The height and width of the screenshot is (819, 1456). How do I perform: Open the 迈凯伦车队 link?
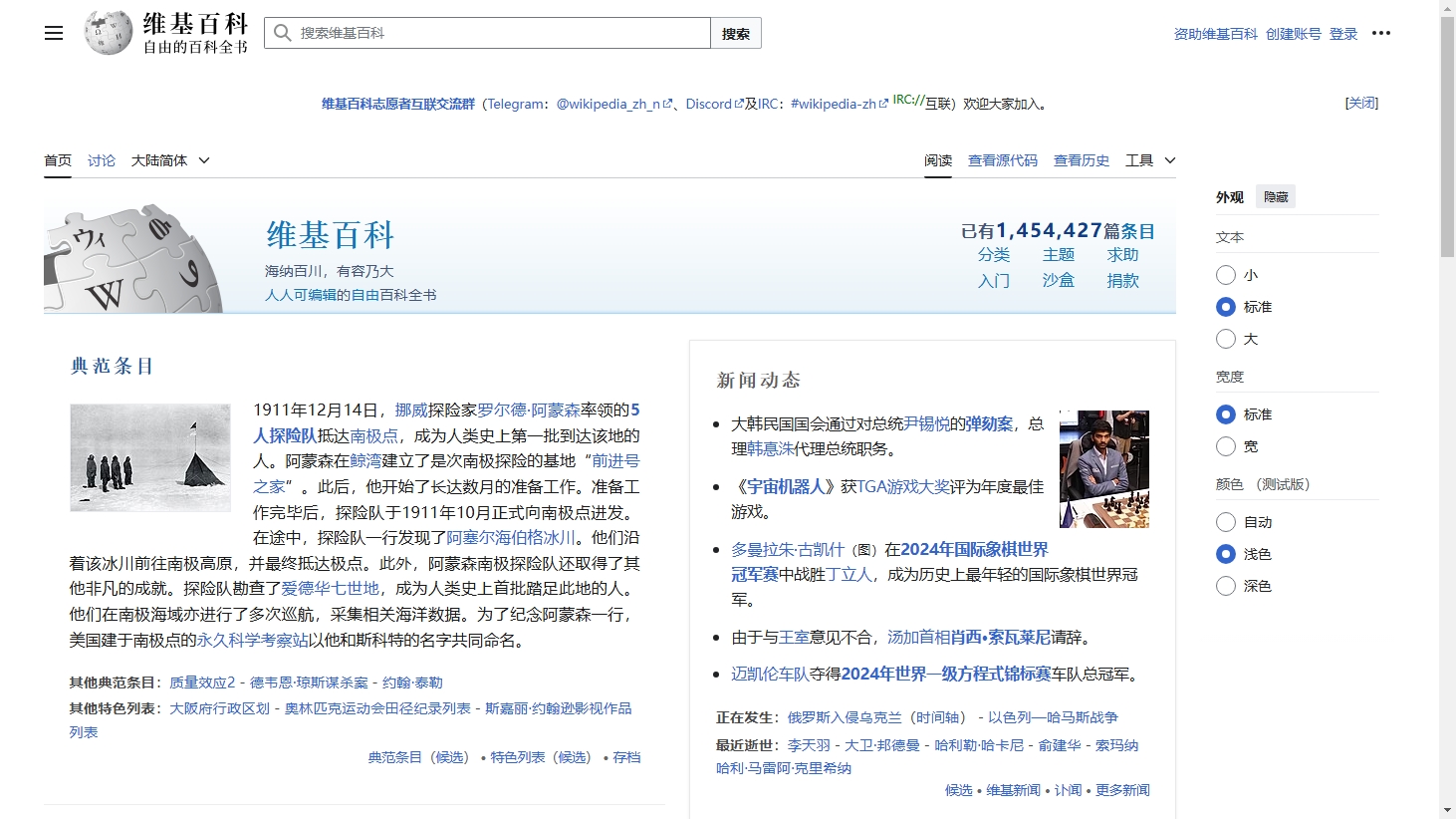(x=770, y=675)
